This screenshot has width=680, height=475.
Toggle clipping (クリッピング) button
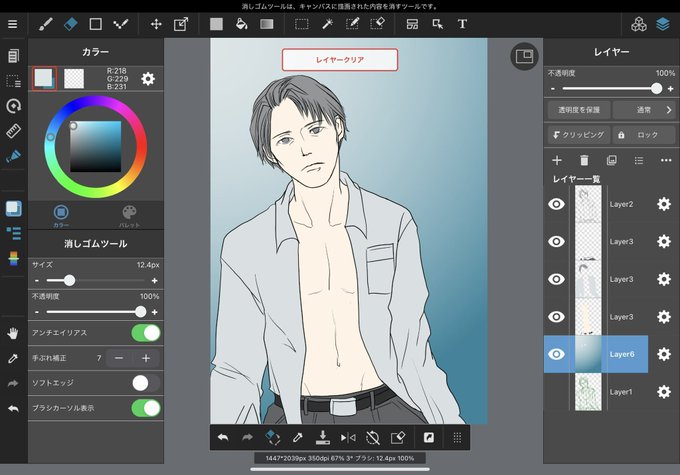pyautogui.click(x=579, y=135)
